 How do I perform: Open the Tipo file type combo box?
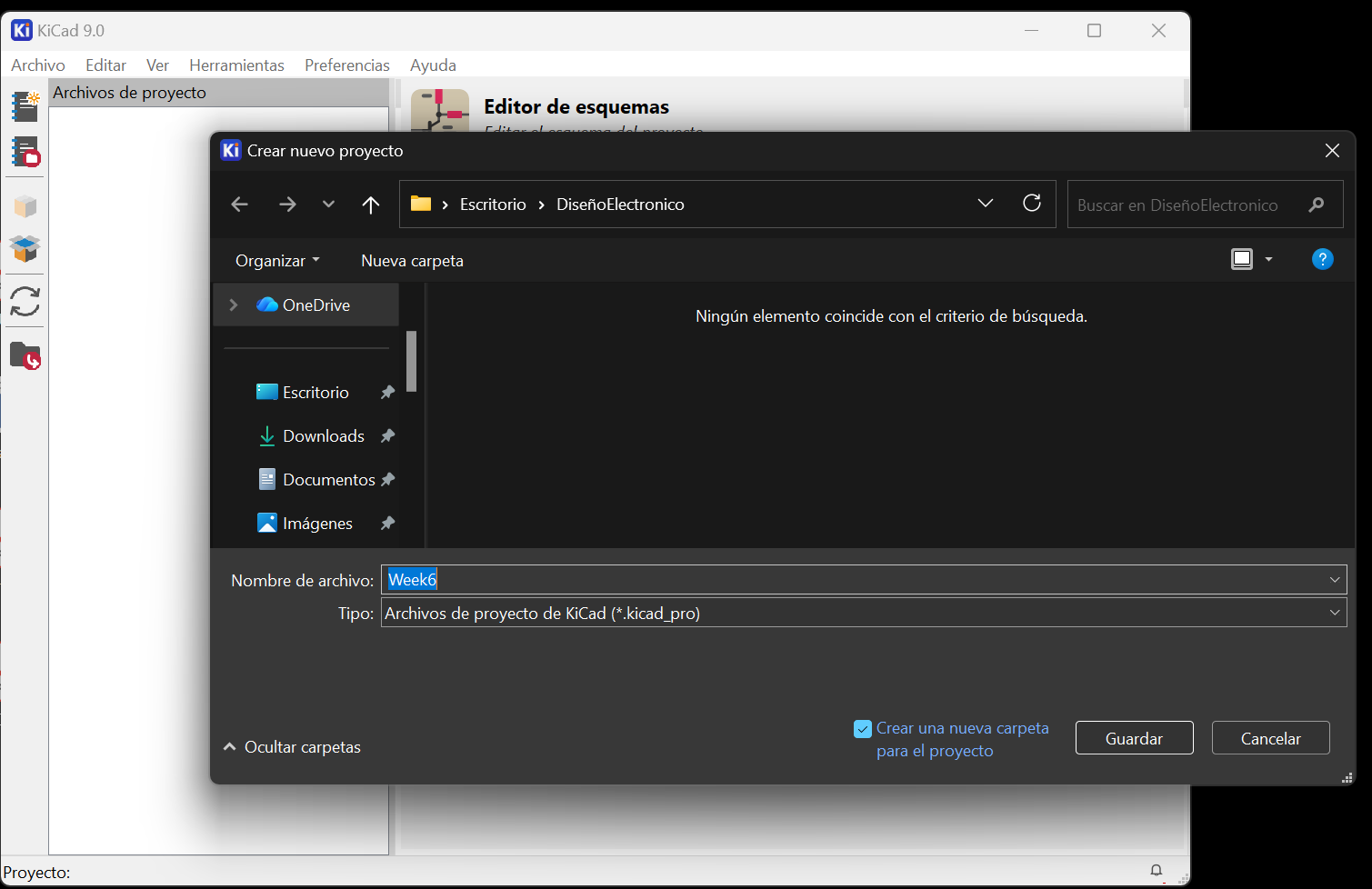pyautogui.click(x=864, y=614)
